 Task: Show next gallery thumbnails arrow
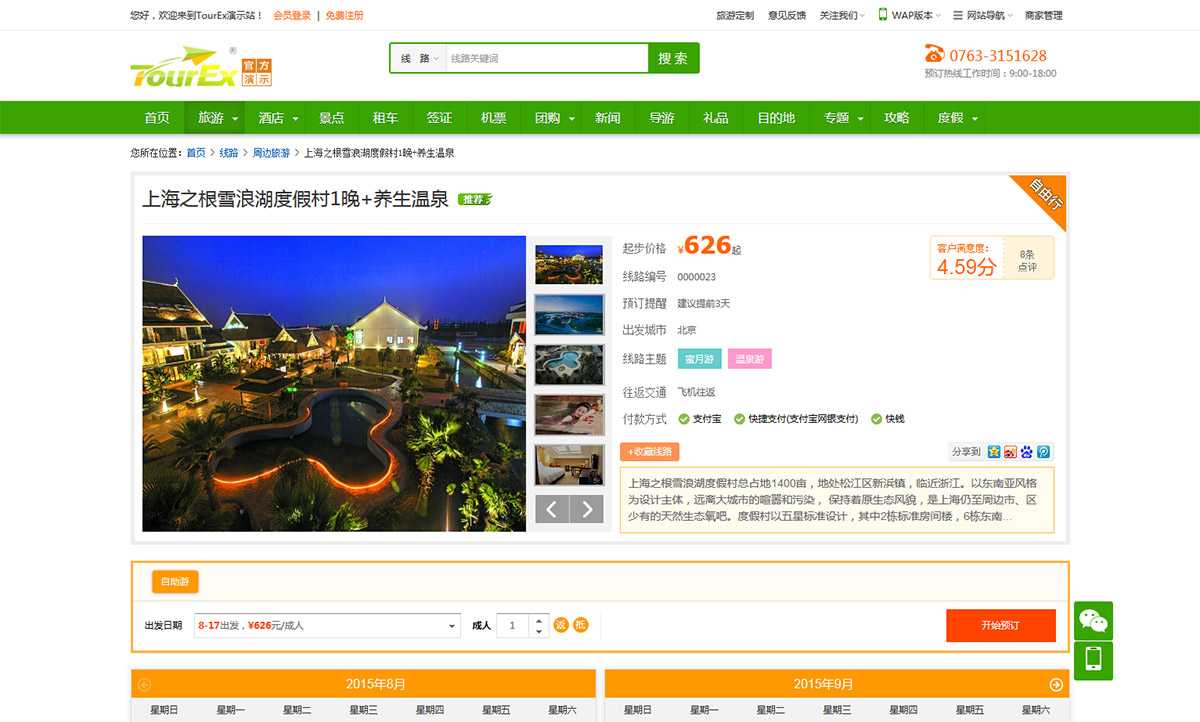click(587, 508)
